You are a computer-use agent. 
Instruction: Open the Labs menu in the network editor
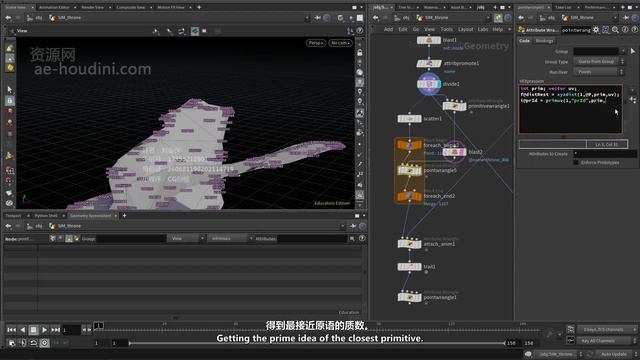483,29
